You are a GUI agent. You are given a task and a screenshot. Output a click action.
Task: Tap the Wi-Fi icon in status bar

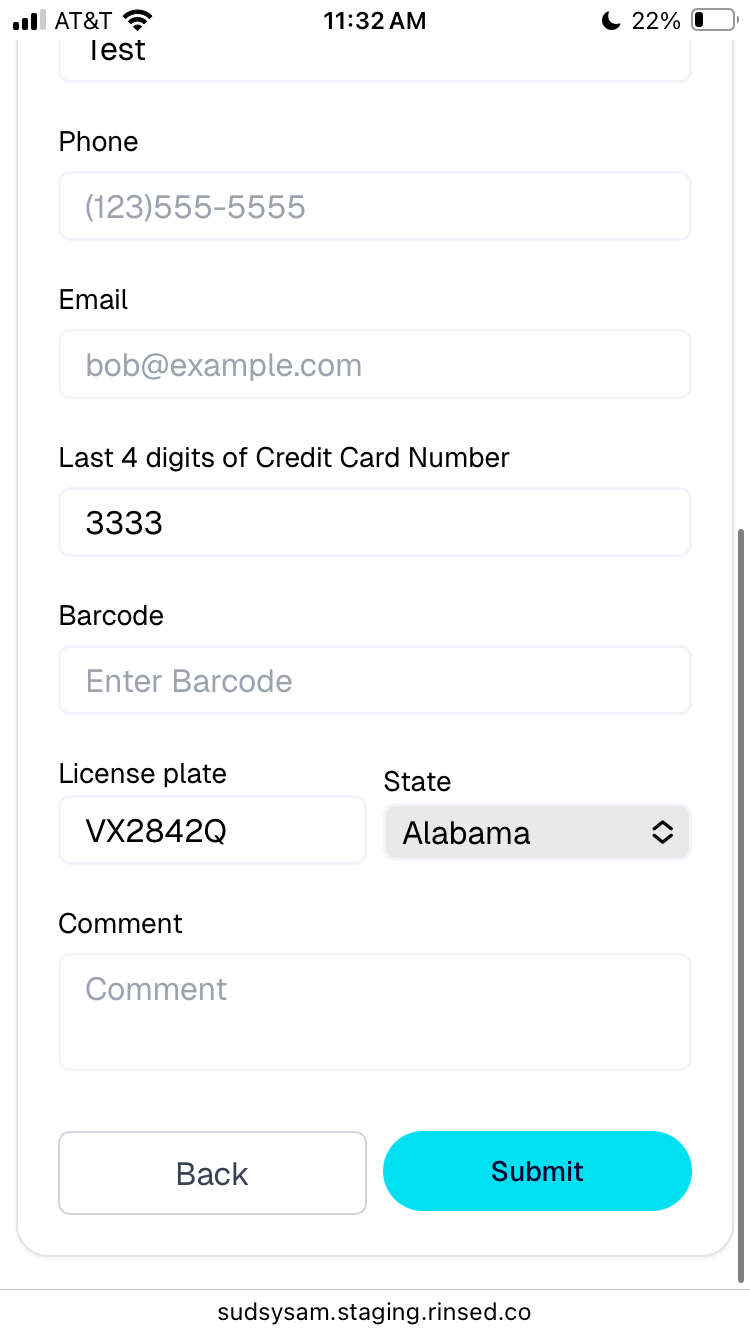click(136, 20)
